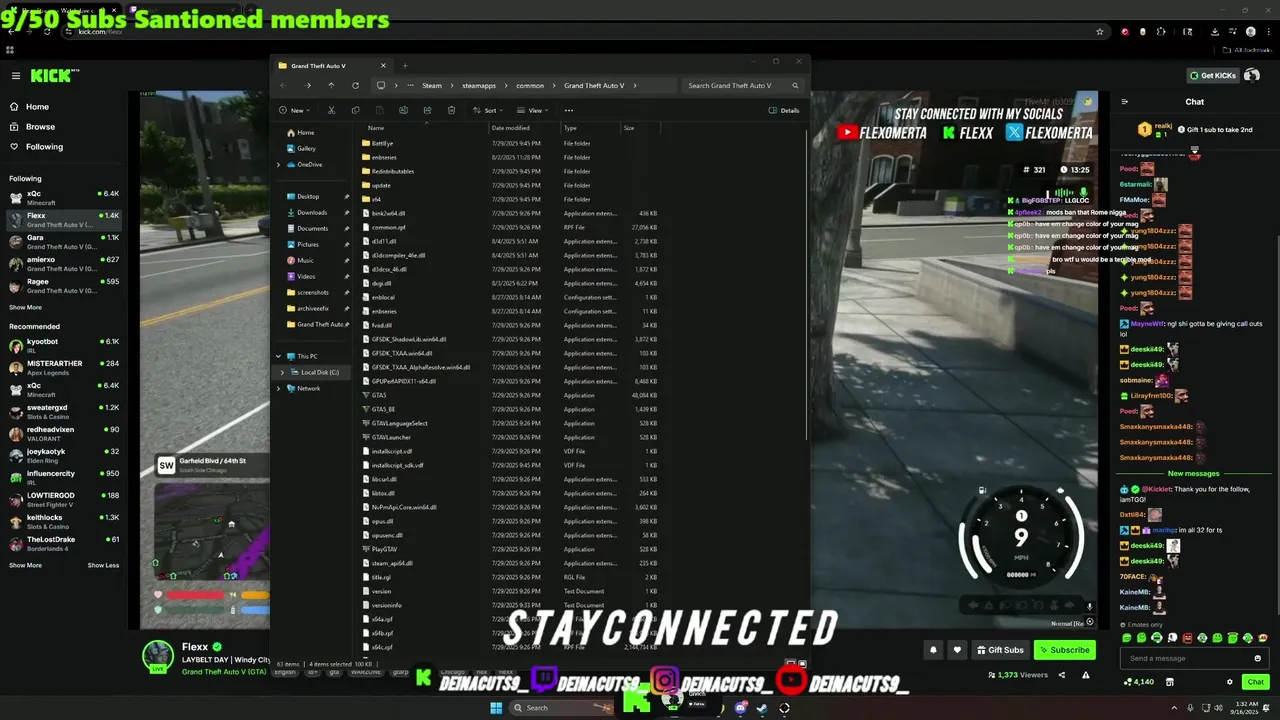The image size is (1280, 720).
Task: Open the emoji picker in message box
Action: point(1257,658)
